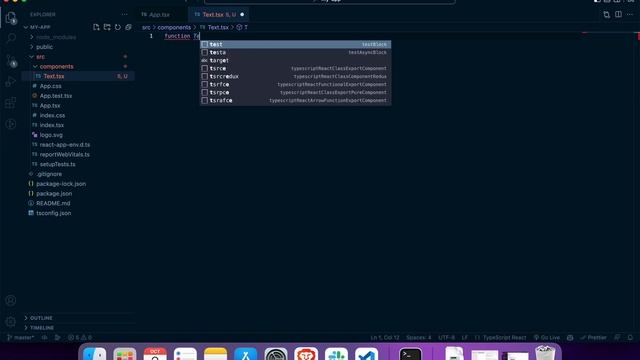Change end of line via LF

[x=464, y=338]
